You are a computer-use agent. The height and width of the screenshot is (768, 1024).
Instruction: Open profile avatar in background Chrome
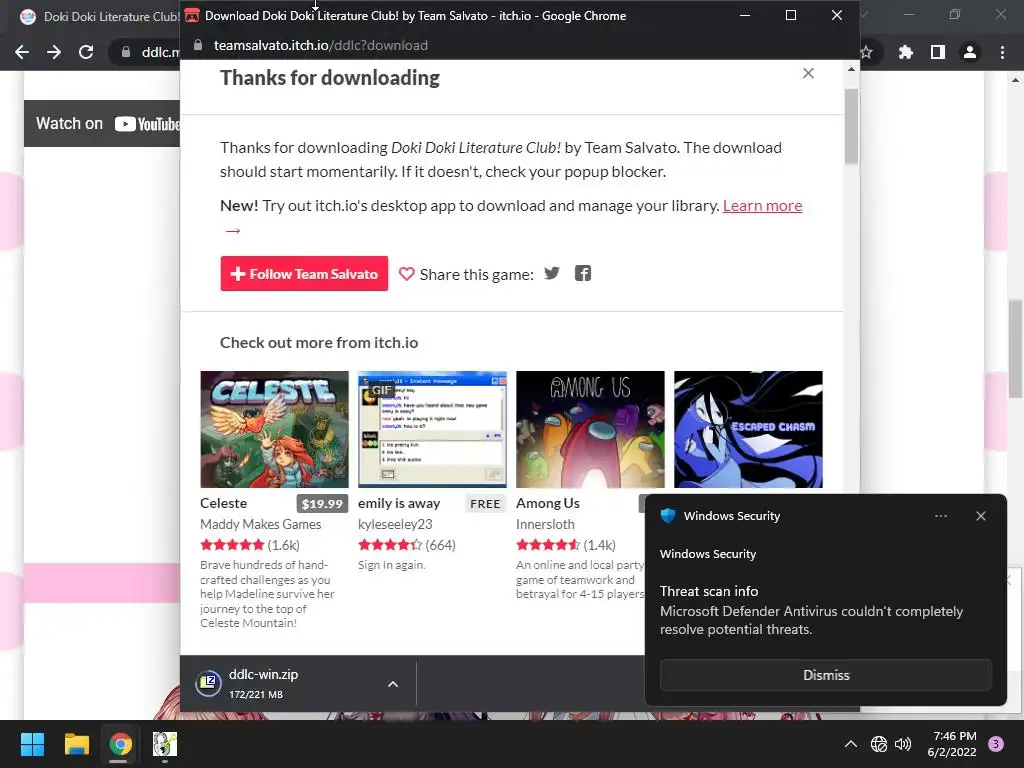(x=970, y=52)
